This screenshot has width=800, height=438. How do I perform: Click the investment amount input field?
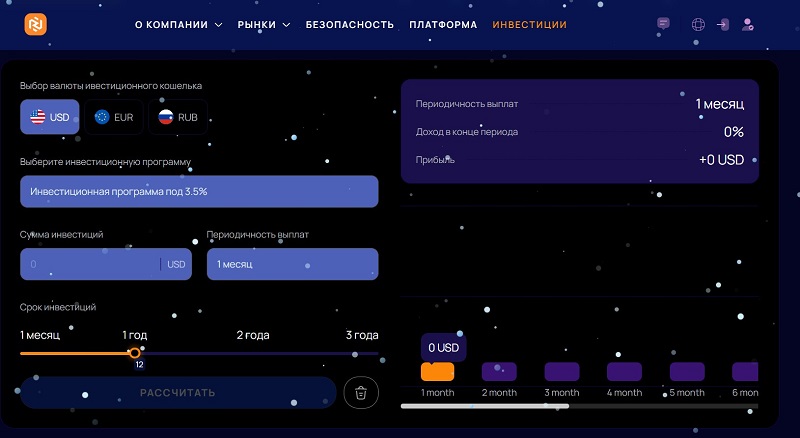pyautogui.click(x=92, y=264)
